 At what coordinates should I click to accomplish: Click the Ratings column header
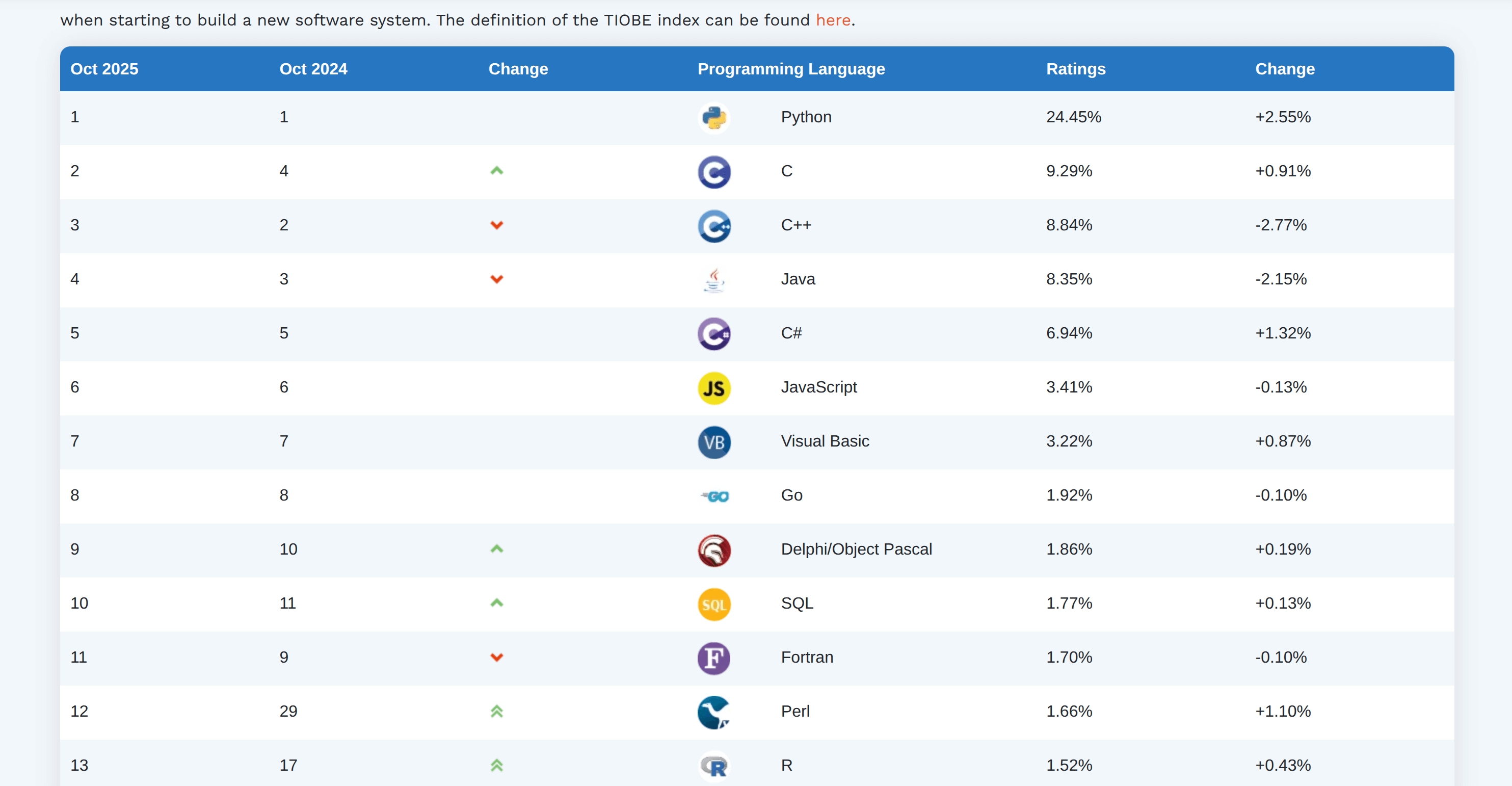click(x=1075, y=69)
